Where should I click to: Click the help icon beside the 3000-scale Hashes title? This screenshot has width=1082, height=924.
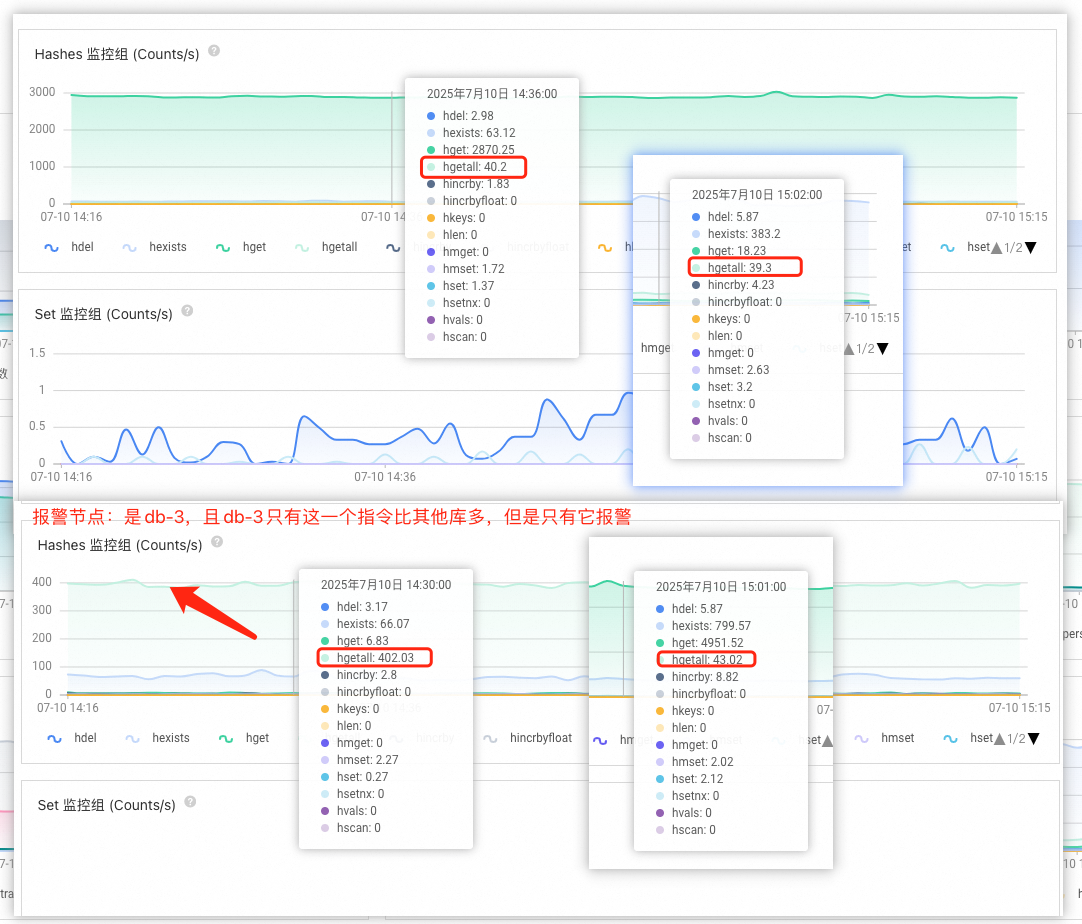214,51
